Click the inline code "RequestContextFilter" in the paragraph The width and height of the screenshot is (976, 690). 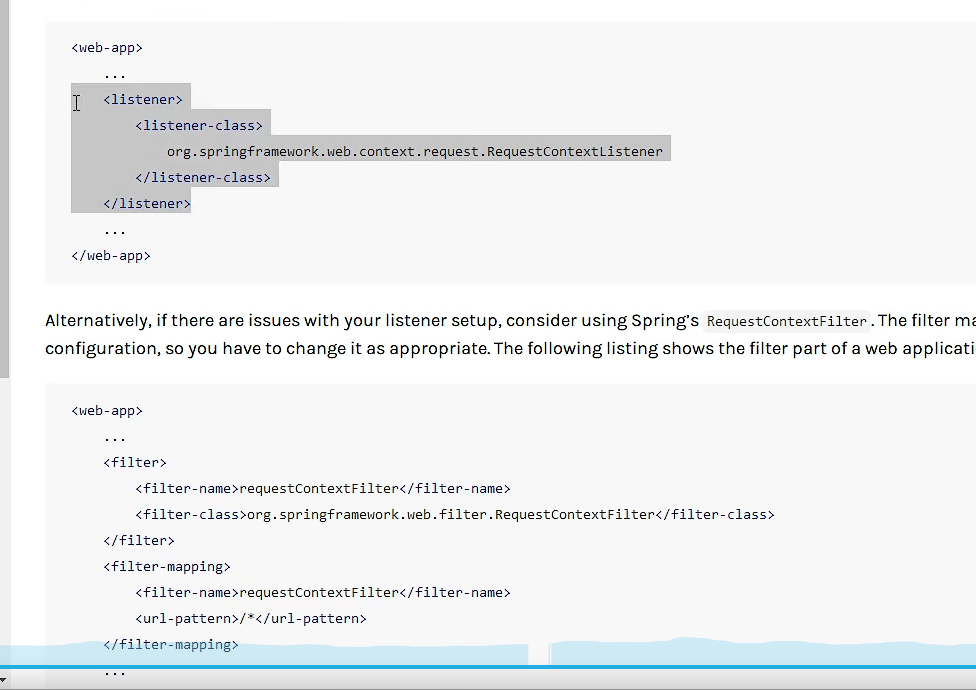(x=787, y=321)
